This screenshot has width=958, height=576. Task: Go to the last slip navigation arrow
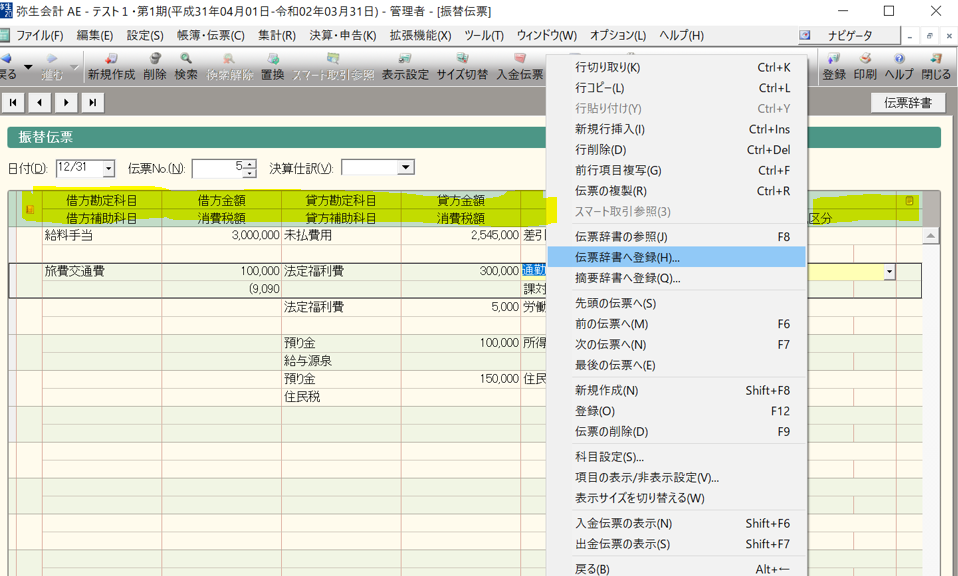[x=92, y=102]
